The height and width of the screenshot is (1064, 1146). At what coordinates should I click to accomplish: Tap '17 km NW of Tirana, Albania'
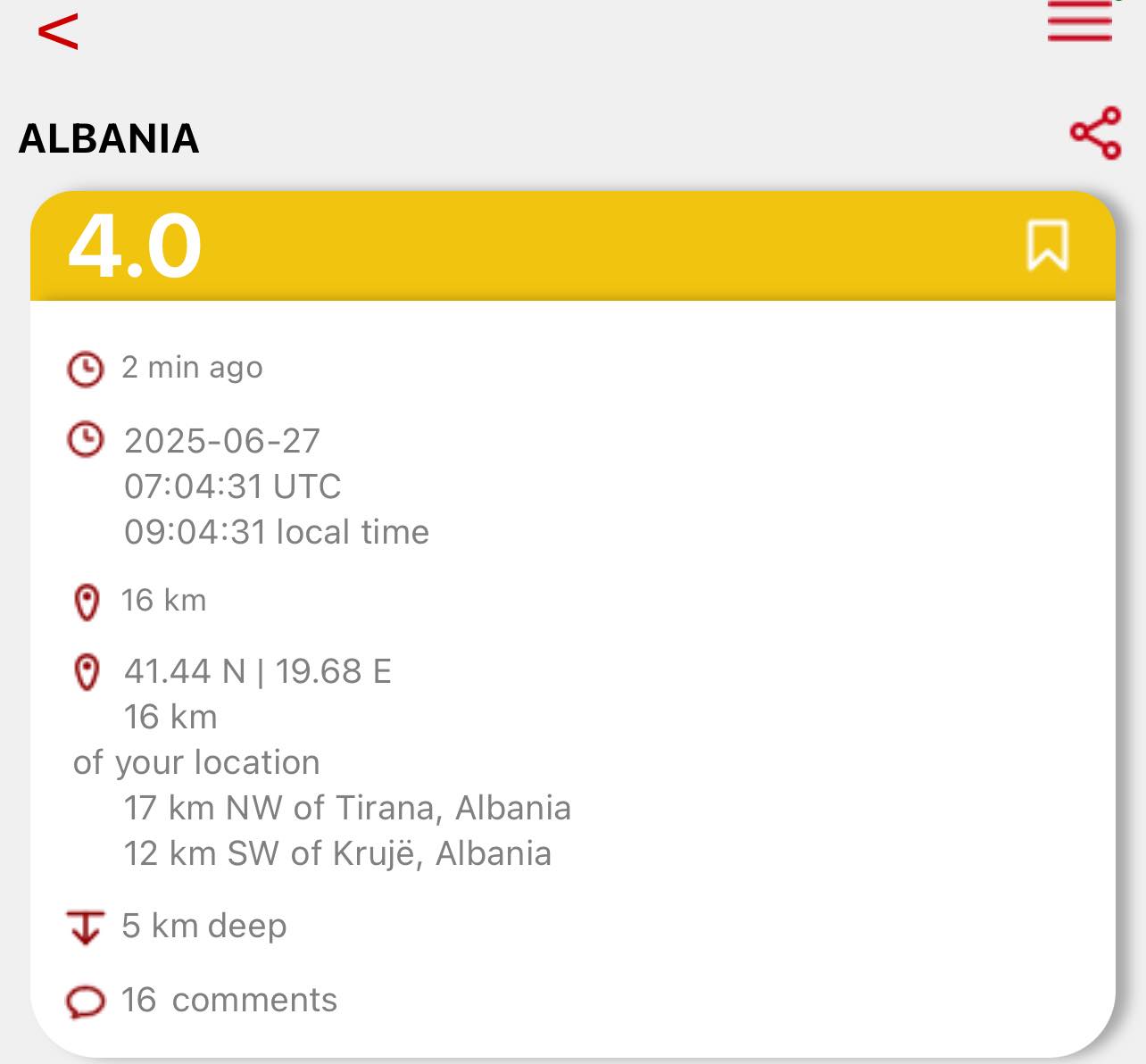(347, 808)
